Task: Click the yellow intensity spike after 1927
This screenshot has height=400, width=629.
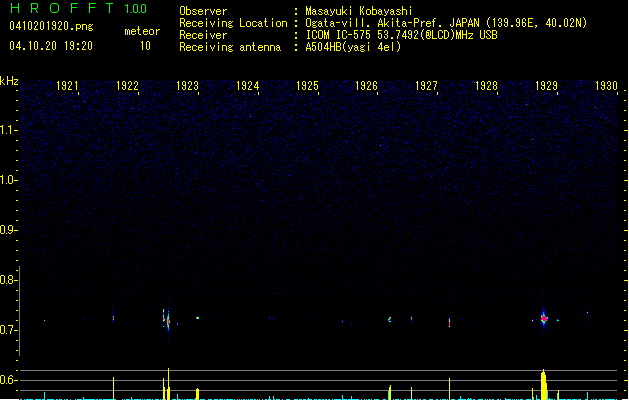Action: (x=449, y=388)
